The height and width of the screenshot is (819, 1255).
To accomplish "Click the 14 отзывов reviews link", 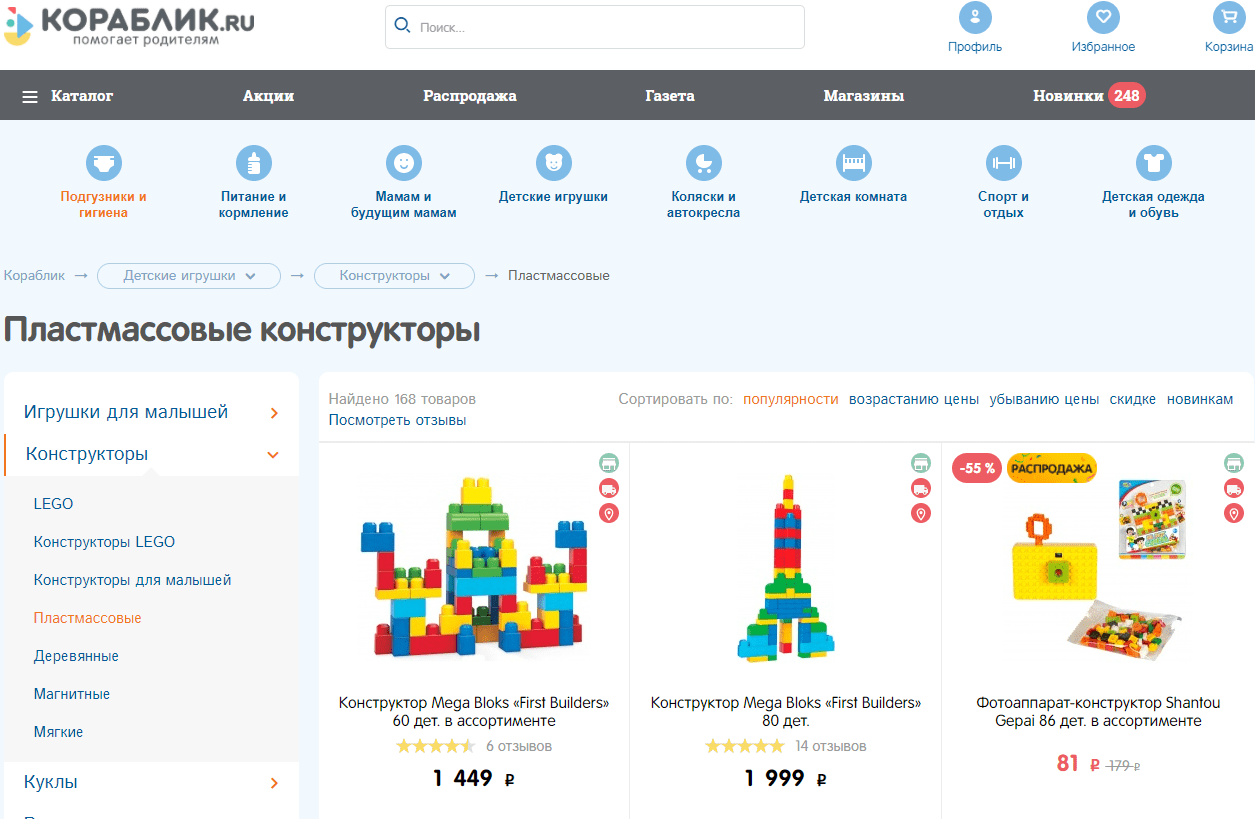I will point(831,746).
